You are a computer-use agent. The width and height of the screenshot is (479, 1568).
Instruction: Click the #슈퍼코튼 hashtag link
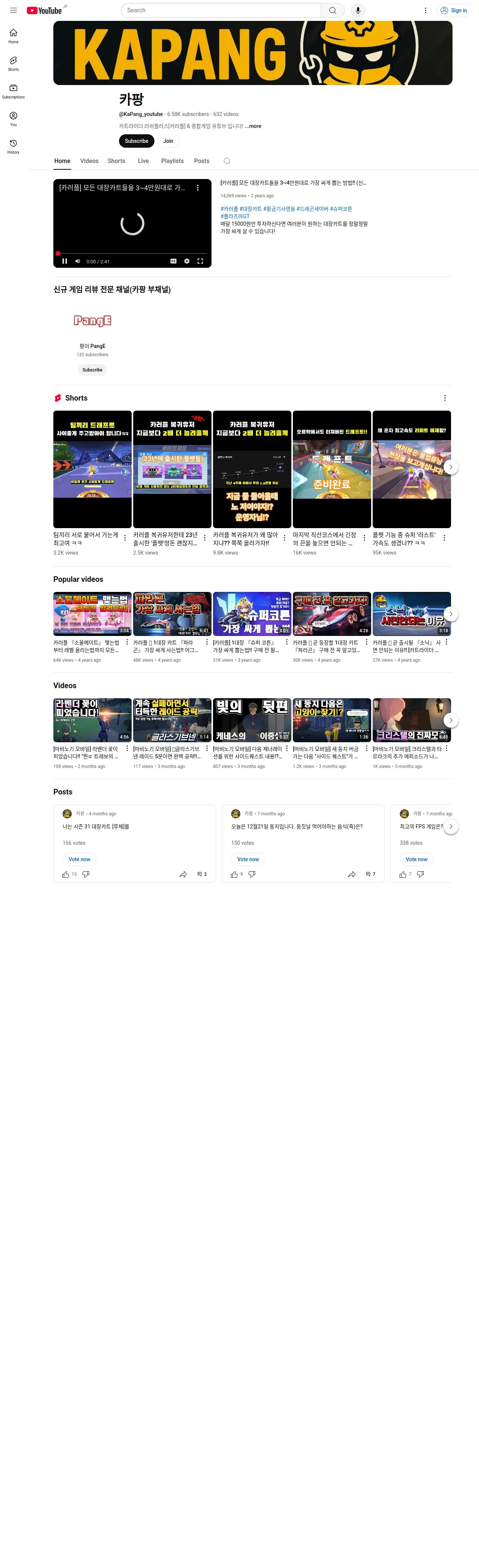pos(341,209)
